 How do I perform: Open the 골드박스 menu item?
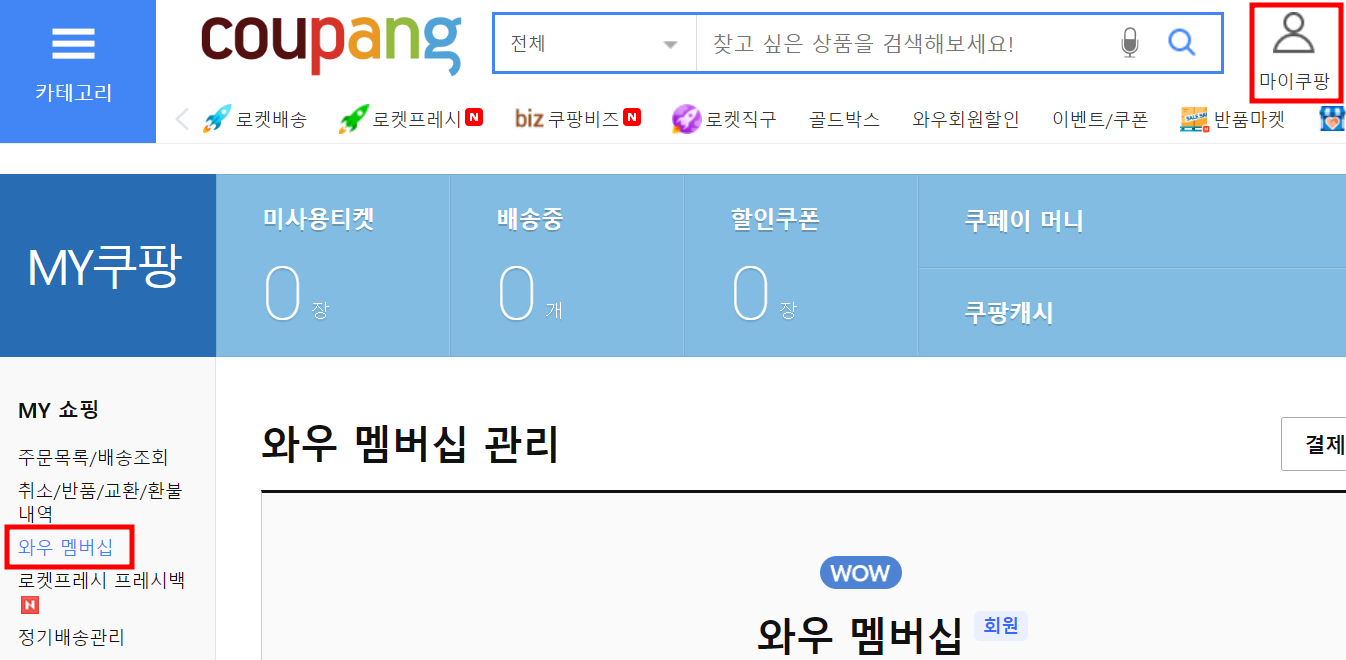[843, 118]
